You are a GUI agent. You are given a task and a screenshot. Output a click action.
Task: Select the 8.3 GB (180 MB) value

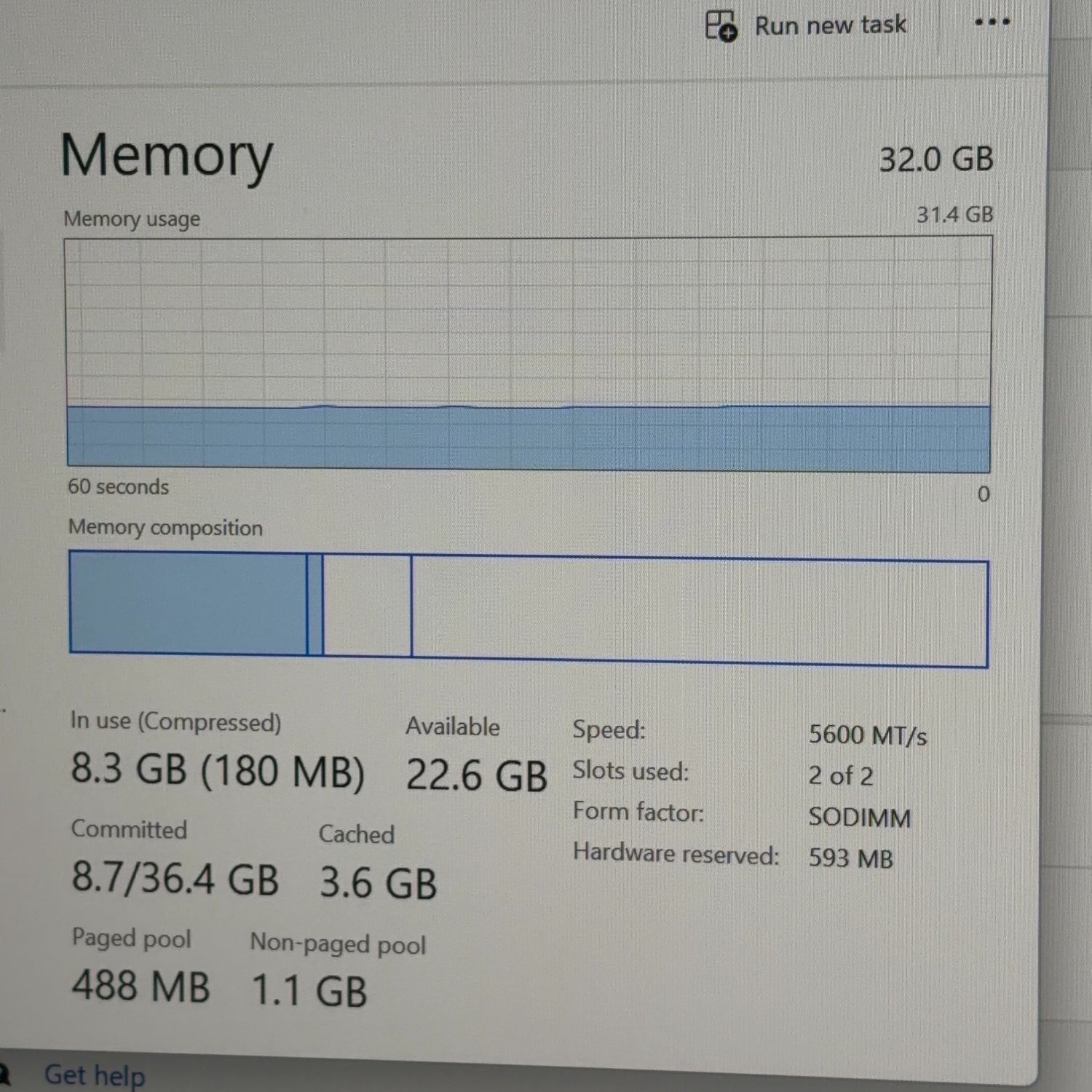[x=218, y=770]
